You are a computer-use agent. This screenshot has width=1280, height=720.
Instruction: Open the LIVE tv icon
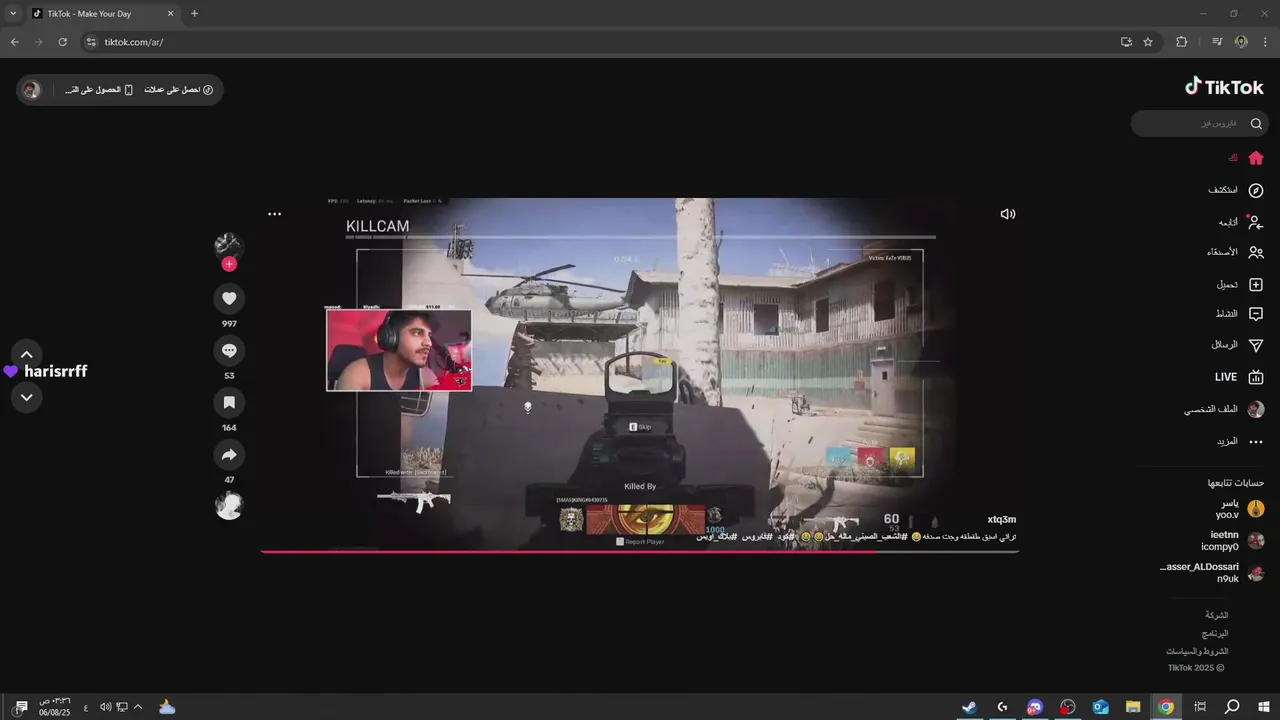tap(1256, 377)
